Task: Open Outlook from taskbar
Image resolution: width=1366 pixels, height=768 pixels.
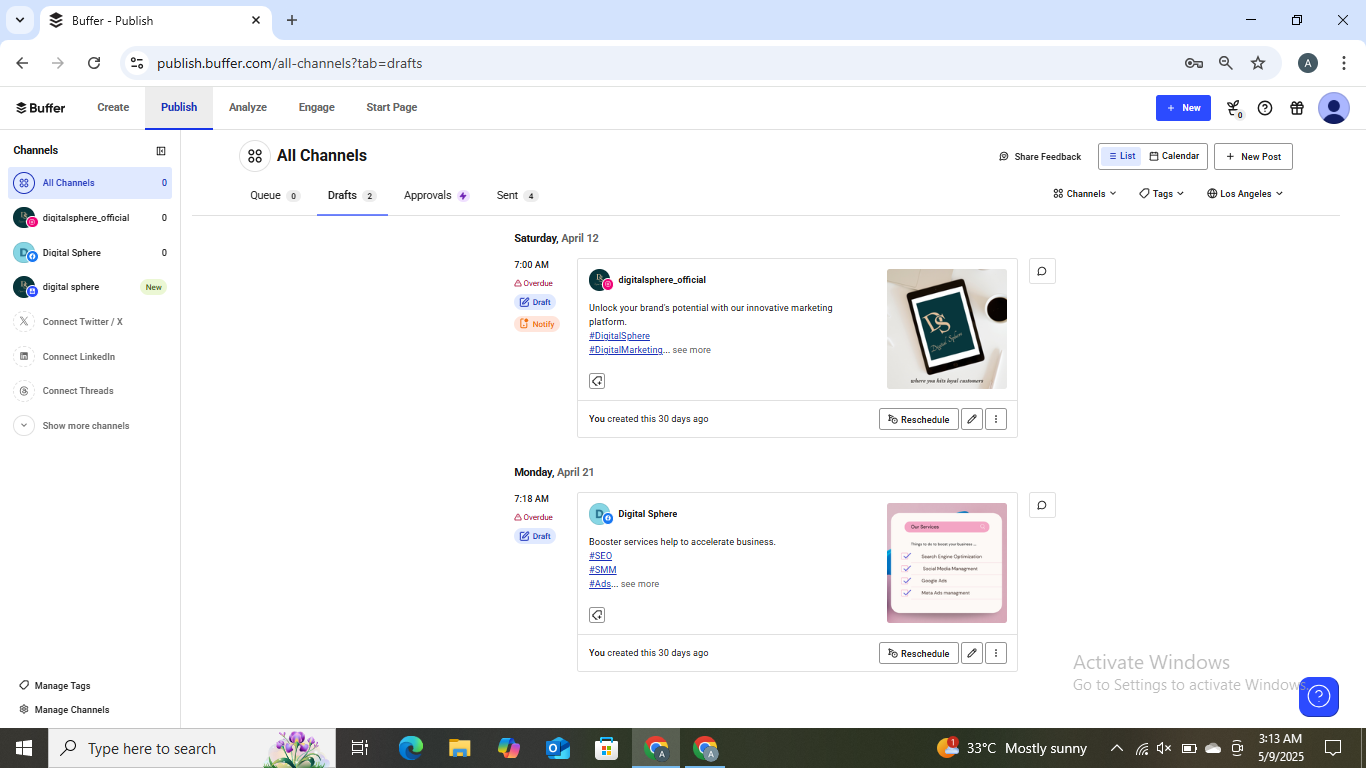Action: pyautogui.click(x=558, y=748)
